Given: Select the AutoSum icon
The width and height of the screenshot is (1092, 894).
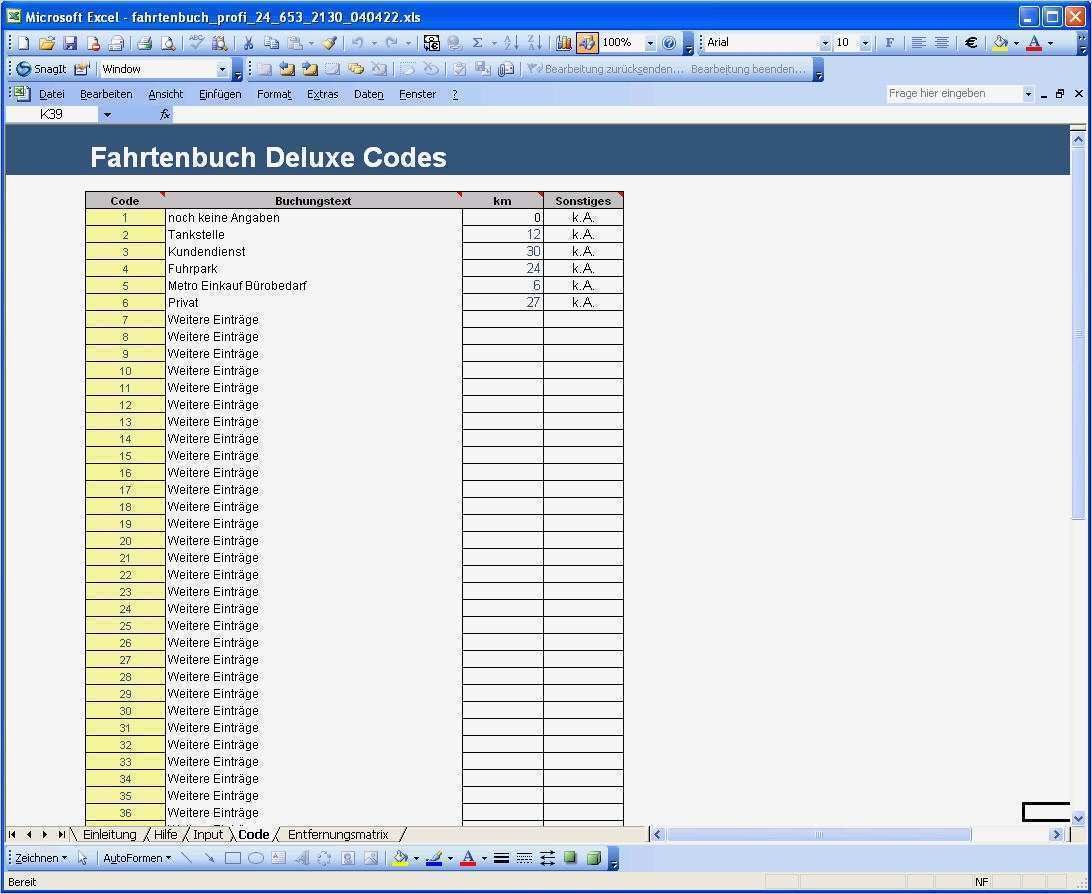Looking at the screenshot, I should point(478,42).
